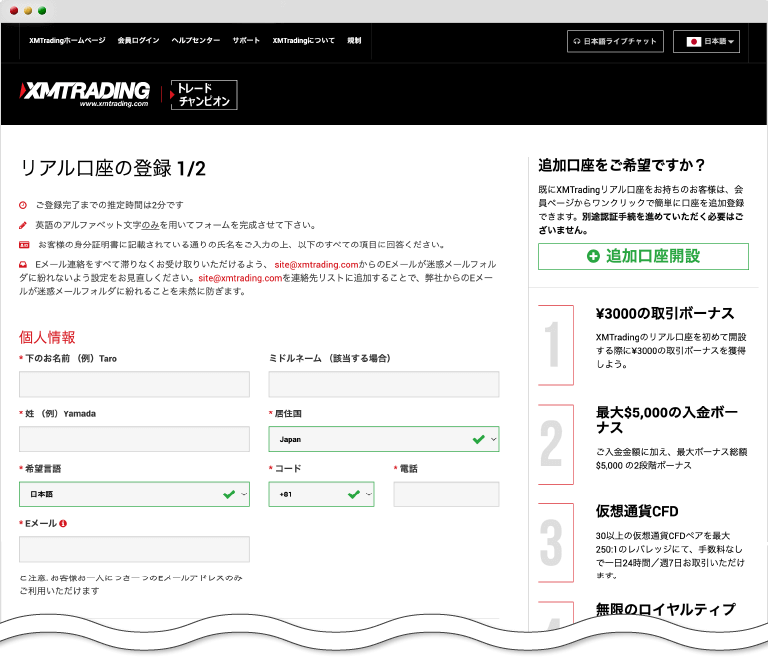Click the XMTRADING logo

click(85, 94)
